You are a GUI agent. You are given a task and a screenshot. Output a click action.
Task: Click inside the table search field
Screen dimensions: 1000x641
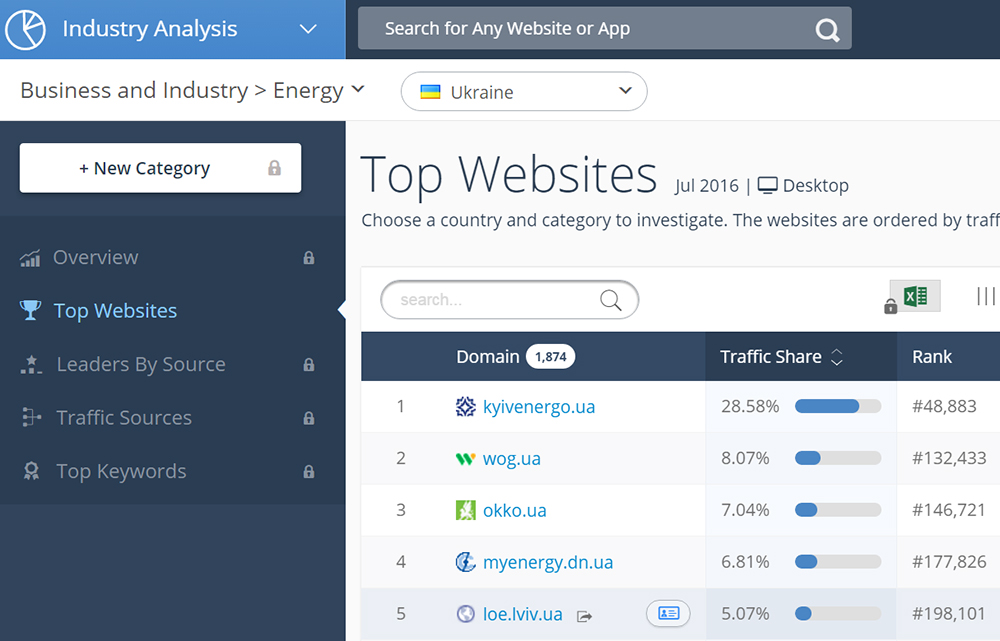click(x=490, y=300)
